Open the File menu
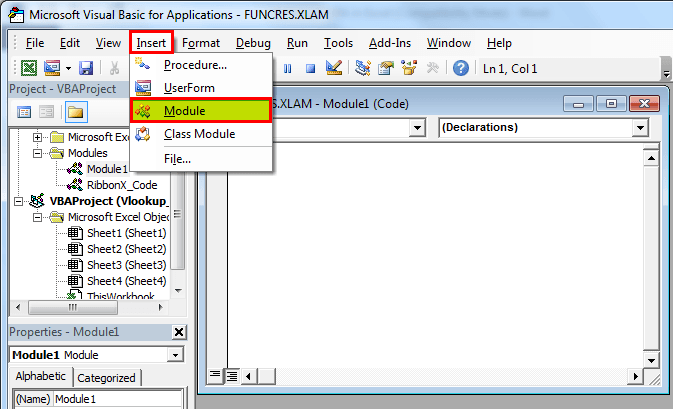Screen dimensions: 673x409 pos(35,43)
